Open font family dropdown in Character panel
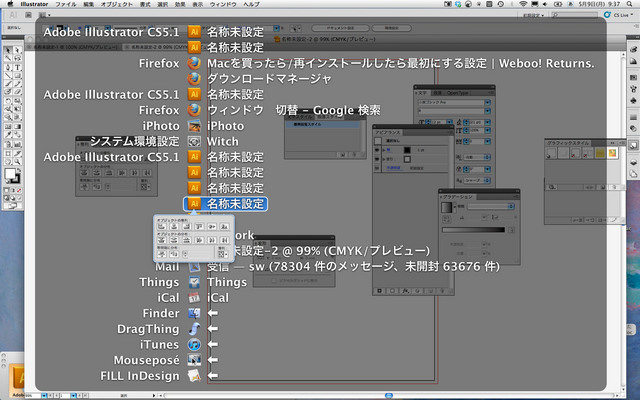This screenshot has width=640, height=400. [x=487, y=102]
